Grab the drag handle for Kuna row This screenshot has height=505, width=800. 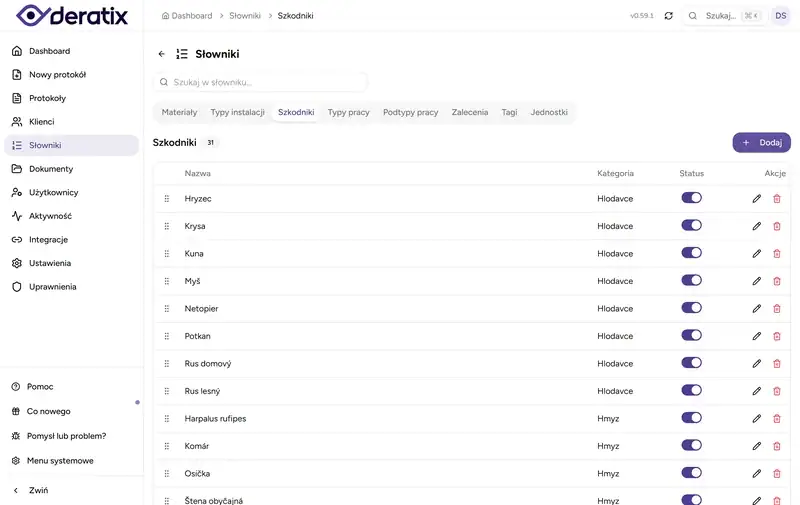pyautogui.click(x=167, y=254)
